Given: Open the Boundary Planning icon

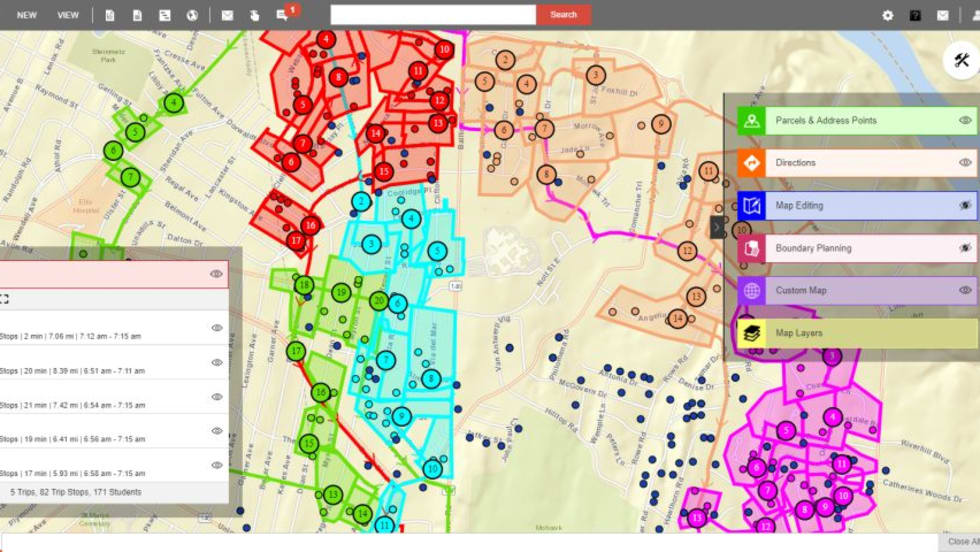Looking at the screenshot, I should [751, 248].
